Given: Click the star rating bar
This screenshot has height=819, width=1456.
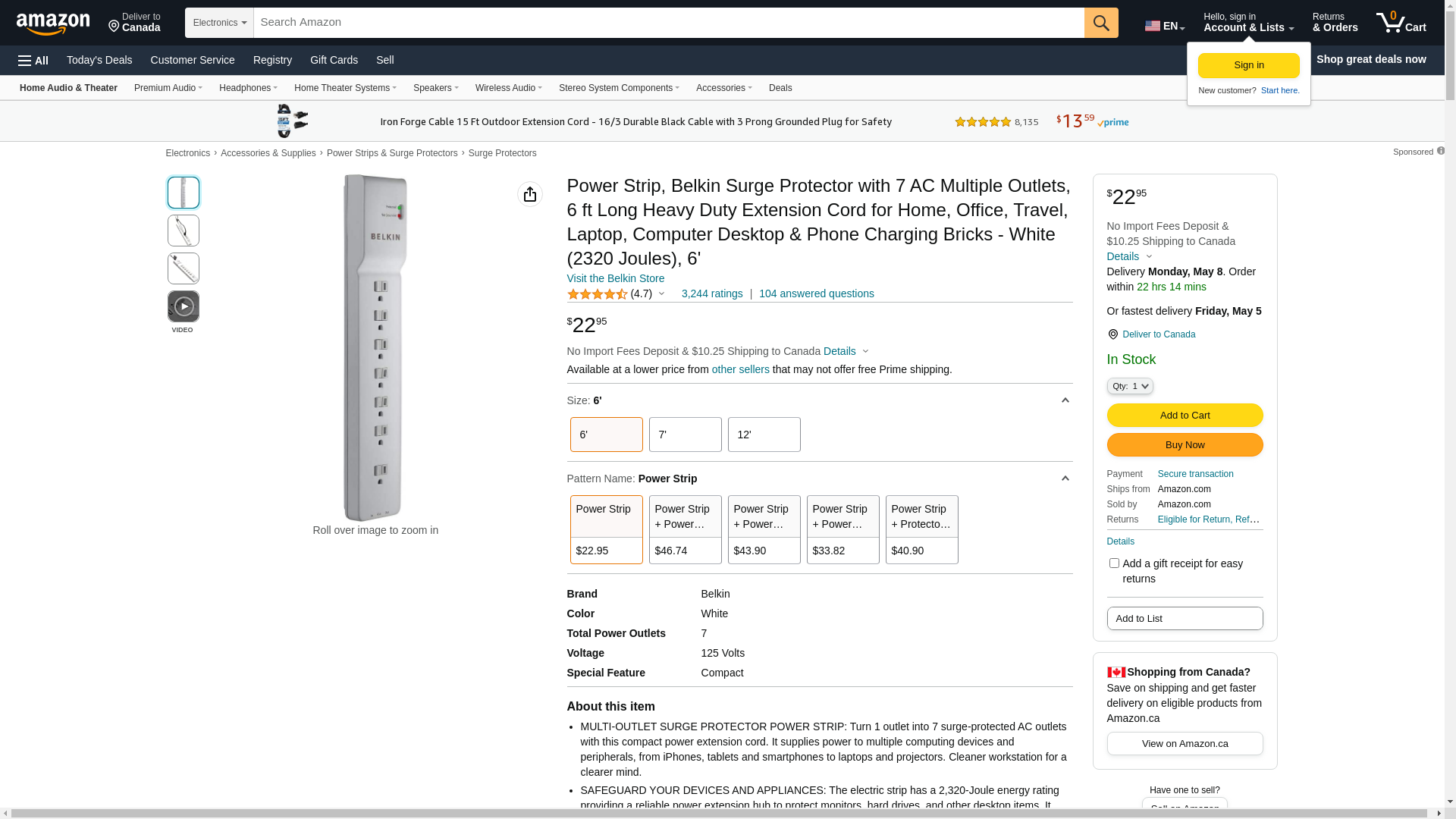Looking at the screenshot, I should point(597,294).
